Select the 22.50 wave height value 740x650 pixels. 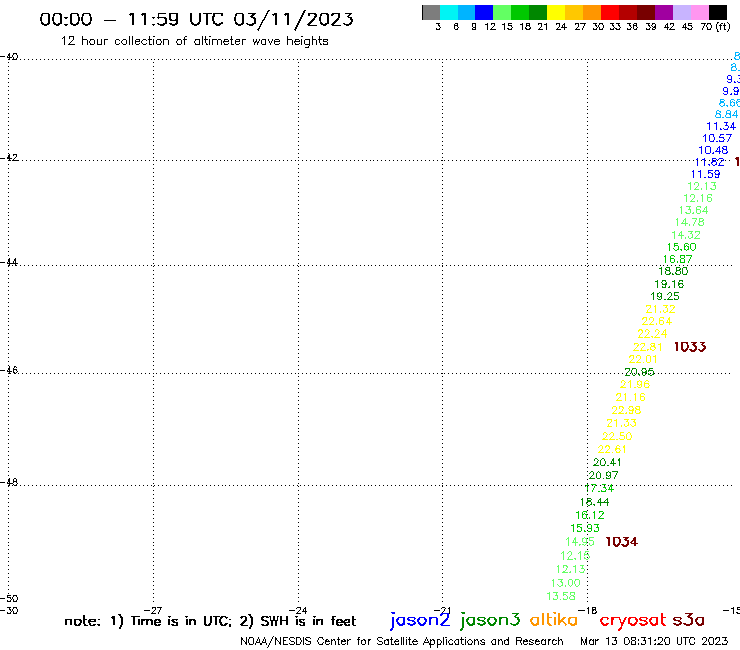click(617, 436)
